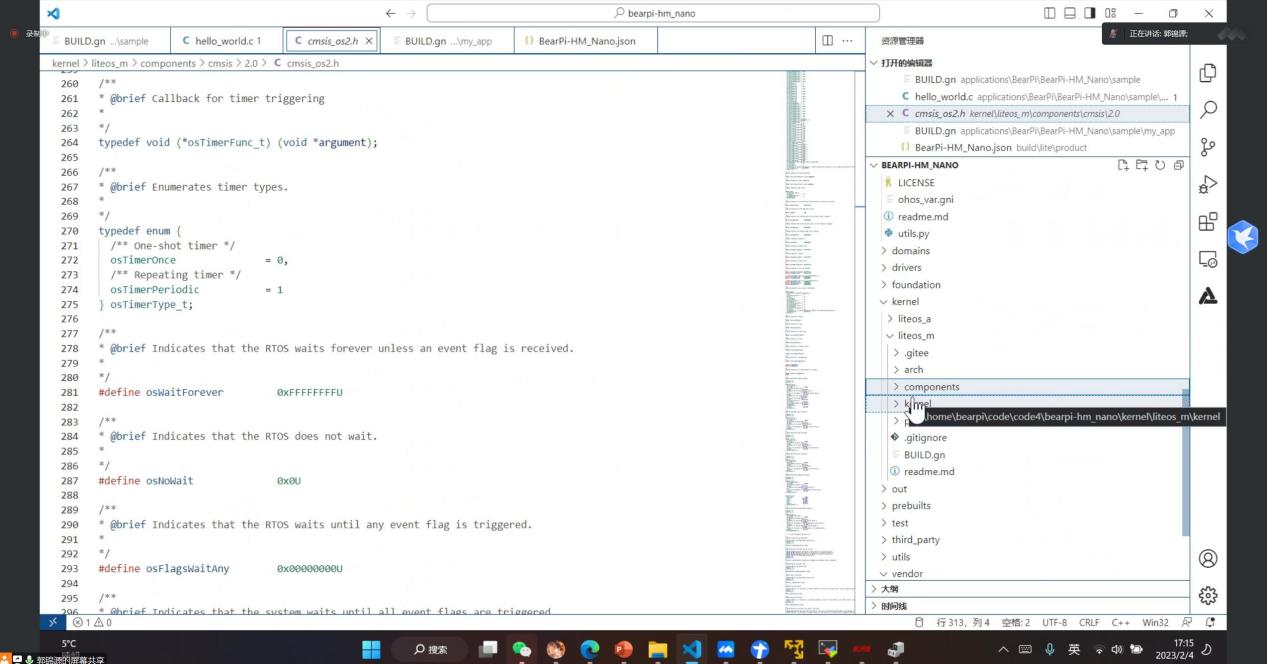Open the Run and Debug view
Viewport: 1267px width, 664px height.
pos(1208,184)
